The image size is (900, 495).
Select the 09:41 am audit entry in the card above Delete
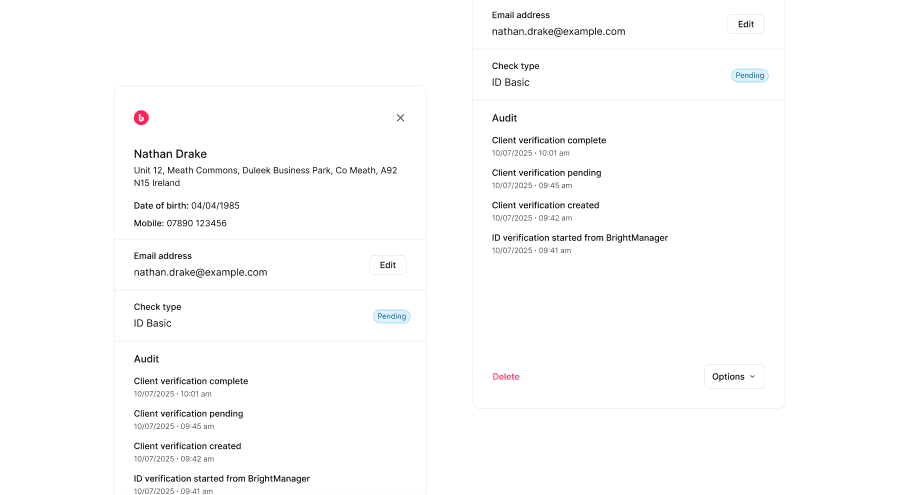579,243
